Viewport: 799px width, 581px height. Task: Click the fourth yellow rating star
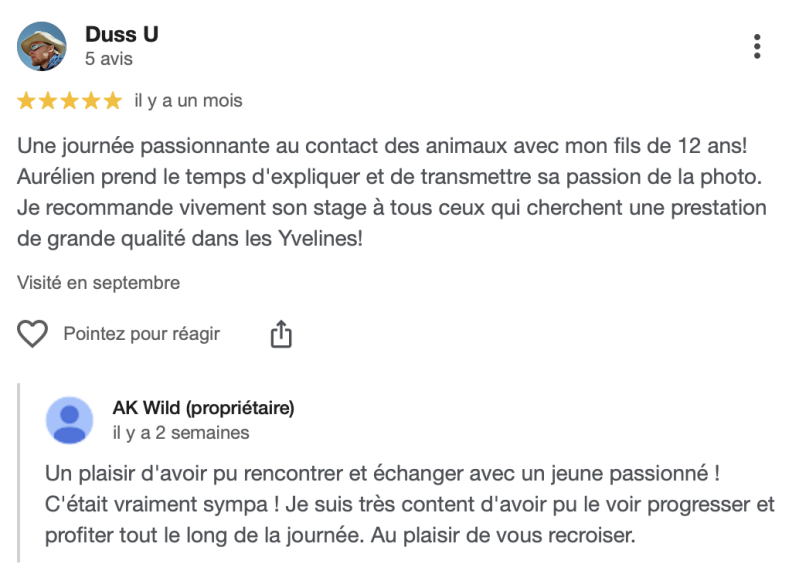91,101
